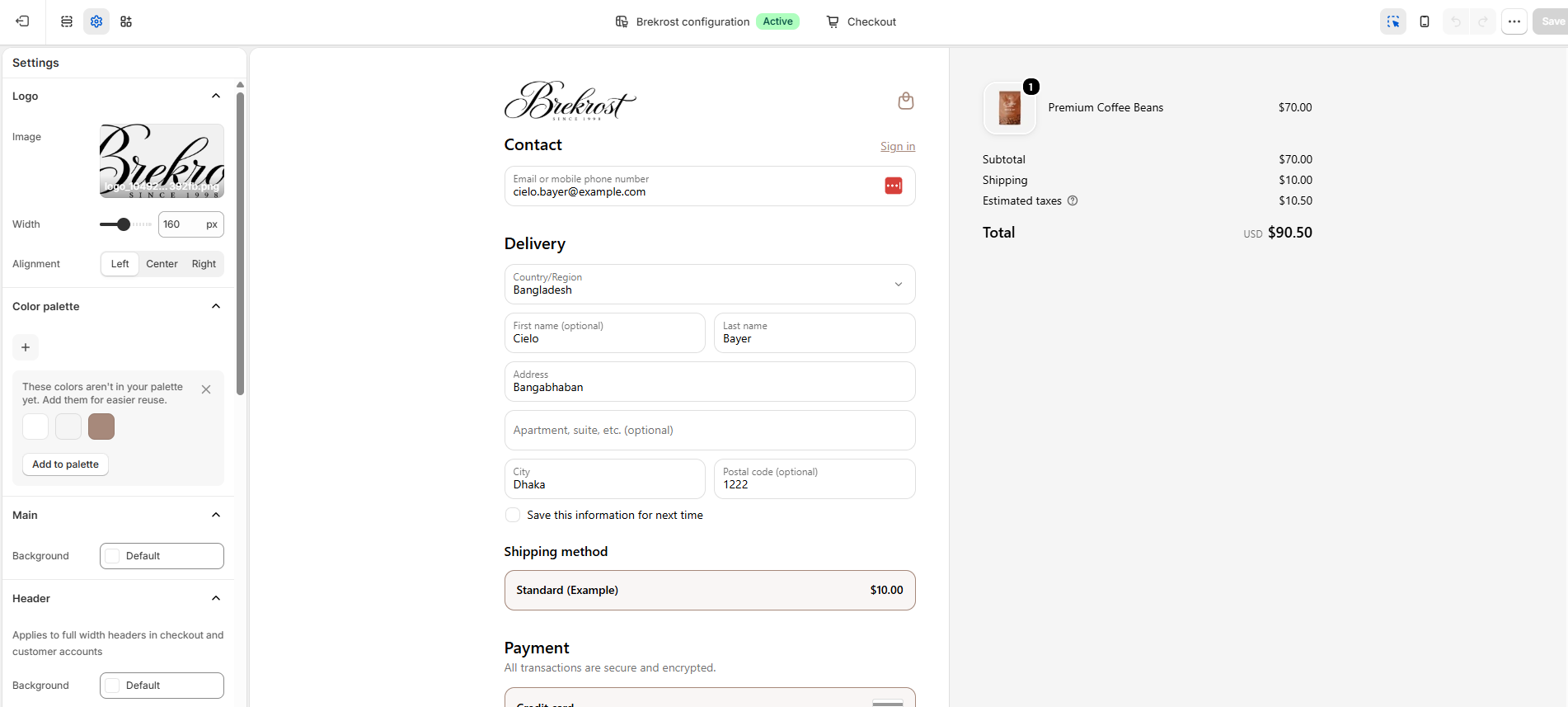Select Standard (Example) shipping method
This screenshot has height=707, width=1568.
pyautogui.click(x=710, y=590)
